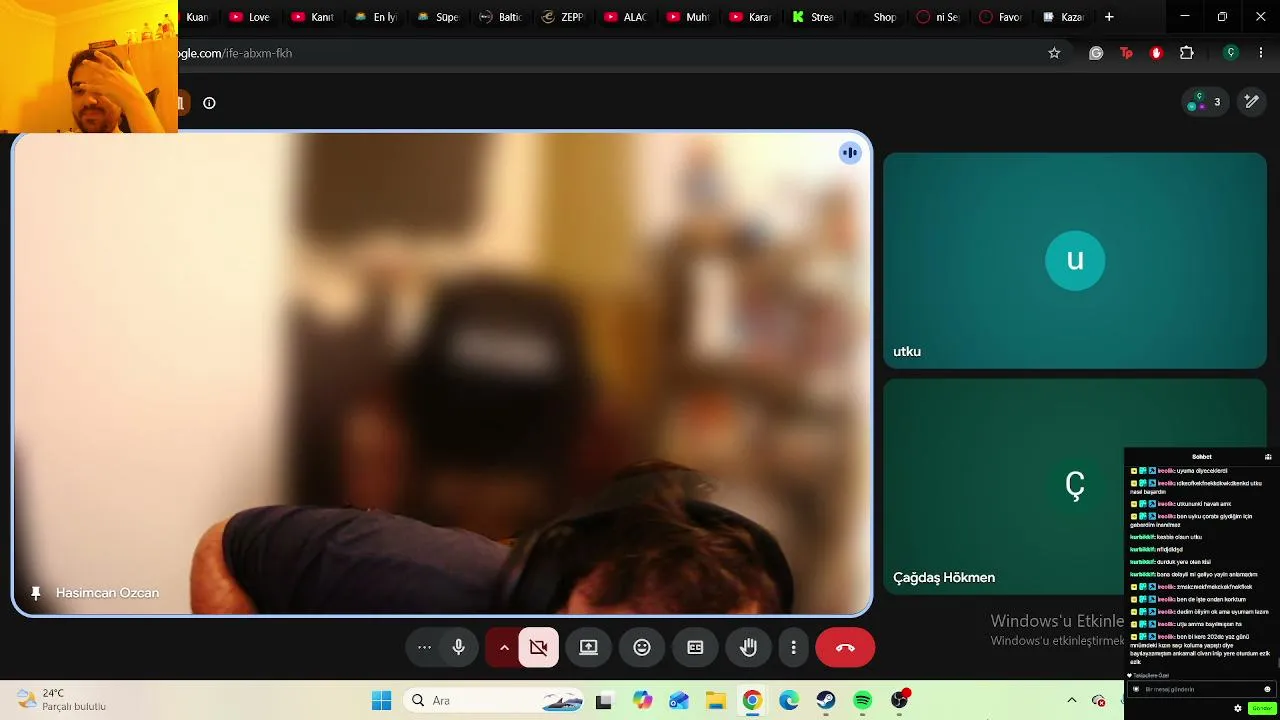Switch to the Muht tab

[x=687, y=17]
